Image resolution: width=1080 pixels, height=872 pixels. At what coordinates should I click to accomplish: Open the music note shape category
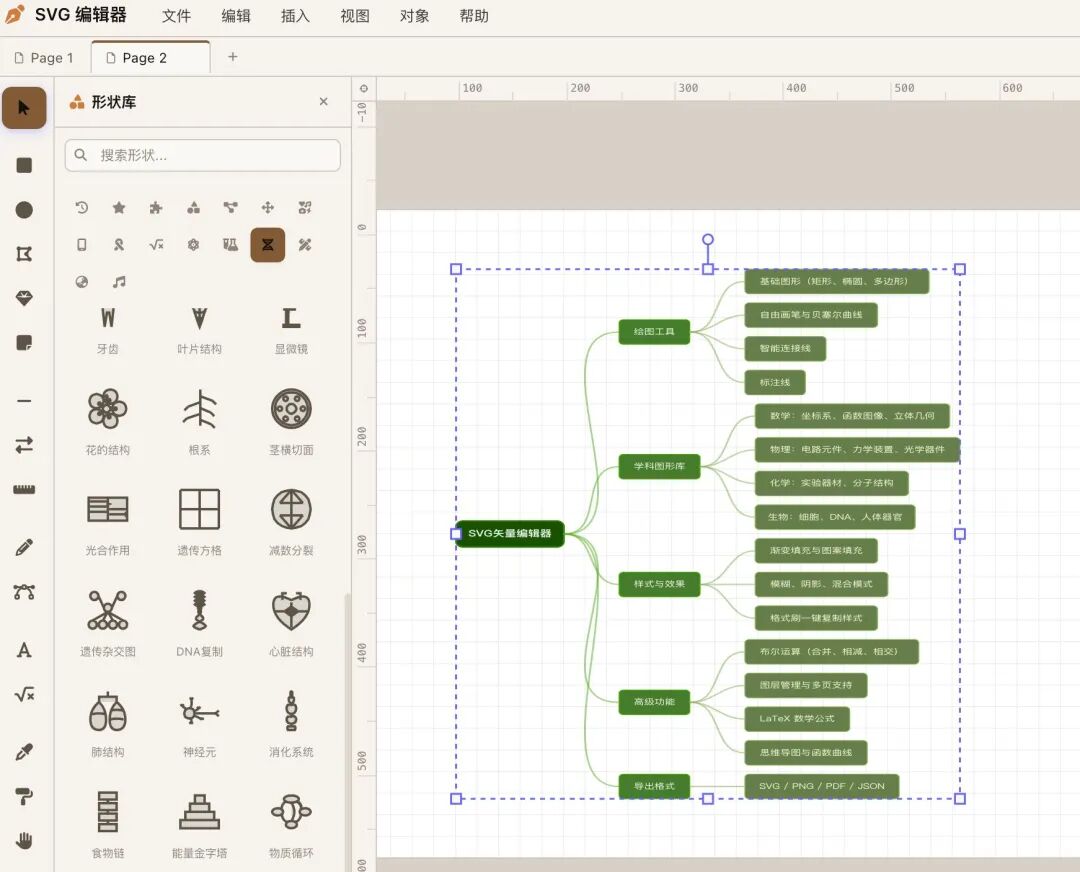point(119,282)
